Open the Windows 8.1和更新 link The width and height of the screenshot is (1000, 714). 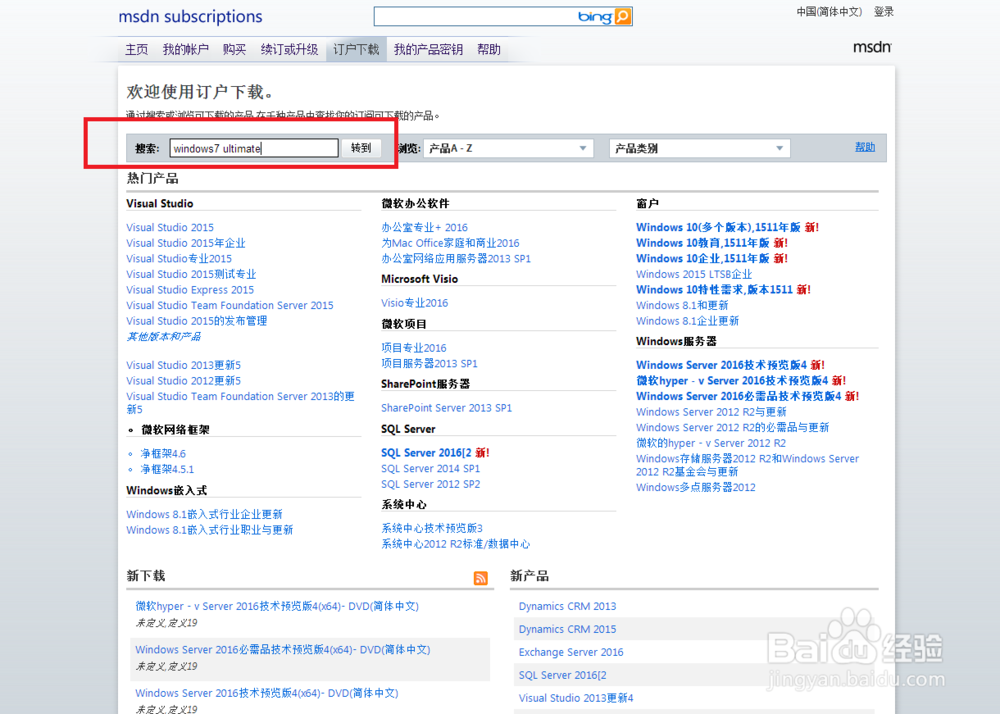pos(682,305)
